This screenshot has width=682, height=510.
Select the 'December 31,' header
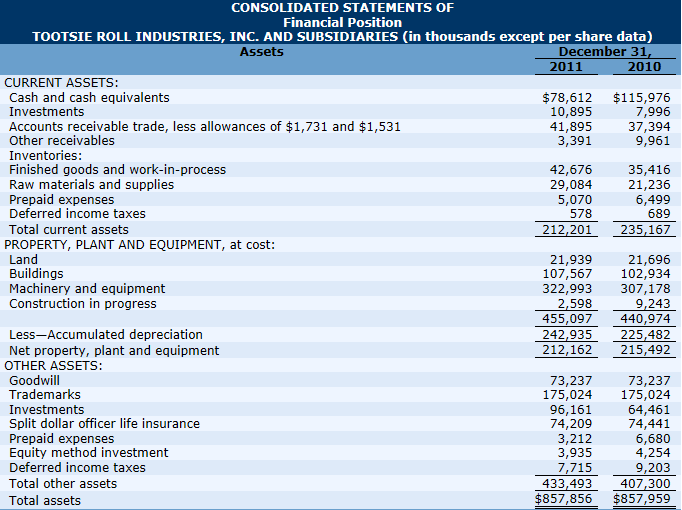605,52
